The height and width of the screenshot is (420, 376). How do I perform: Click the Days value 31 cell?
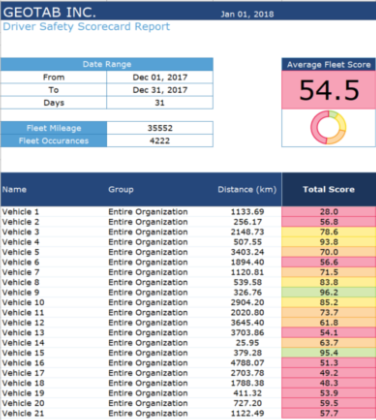160,103
